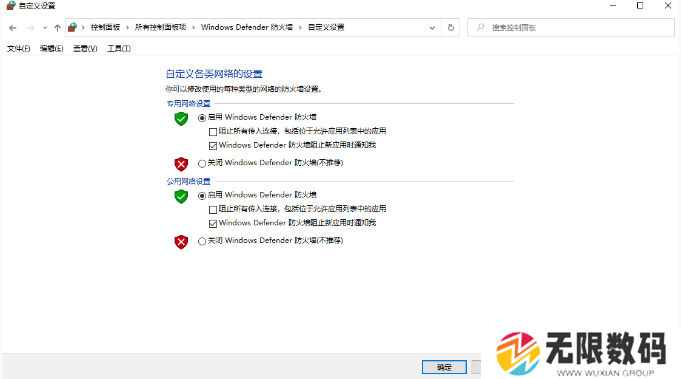Turn off firewall for private network
This screenshot has height=379, width=681.
click(202, 164)
